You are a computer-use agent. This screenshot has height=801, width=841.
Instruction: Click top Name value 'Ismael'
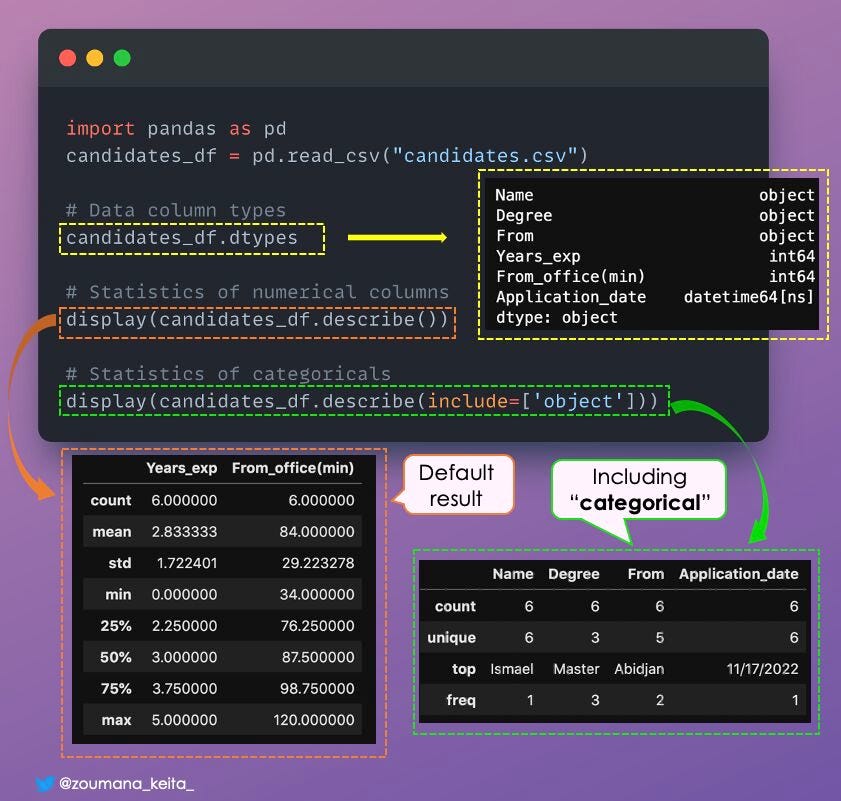(x=512, y=669)
